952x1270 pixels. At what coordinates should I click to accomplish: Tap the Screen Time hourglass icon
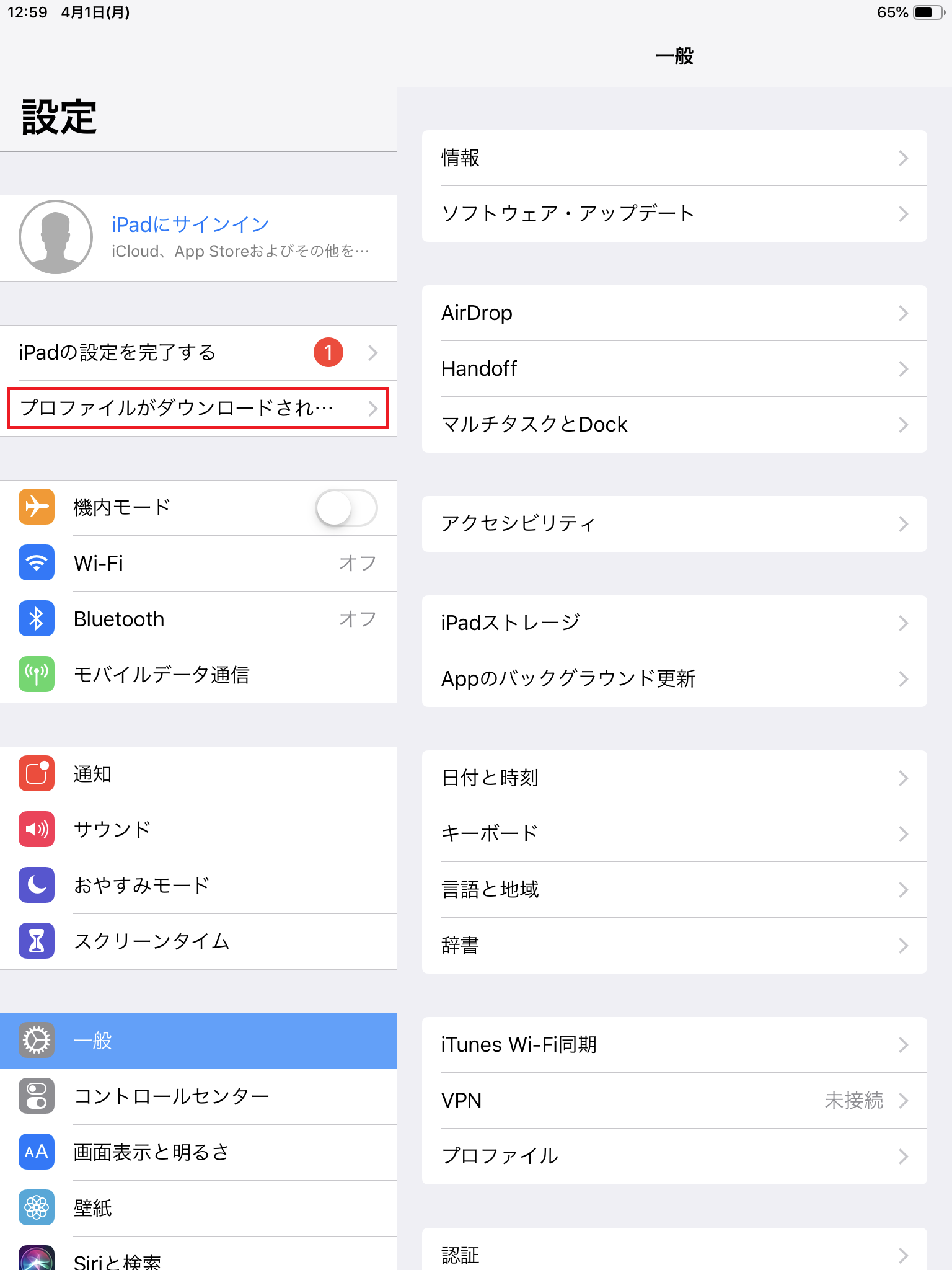[37, 941]
